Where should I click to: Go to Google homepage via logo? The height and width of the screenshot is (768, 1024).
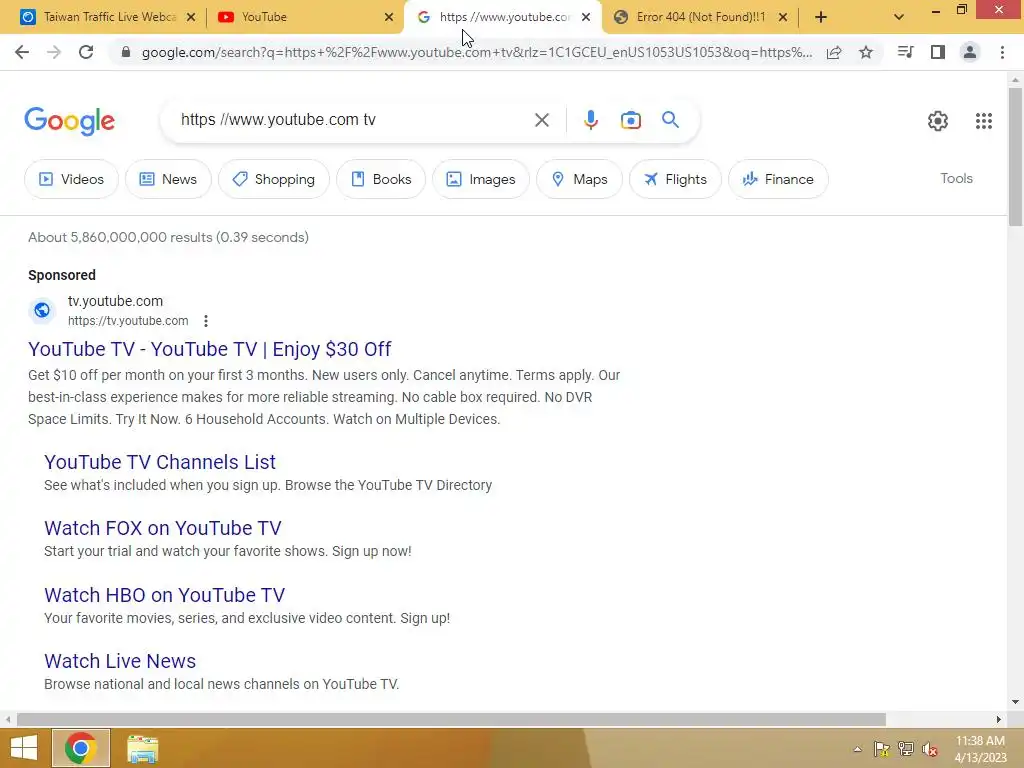(x=70, y=121)
